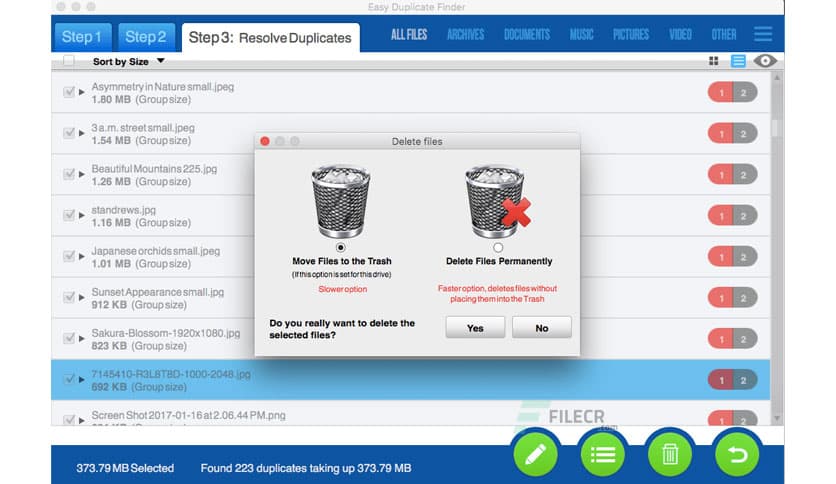Viewport: 836px width, 484px height.
Task: Click the 373.79 MB Selected status text
Action: coord(125,468)
